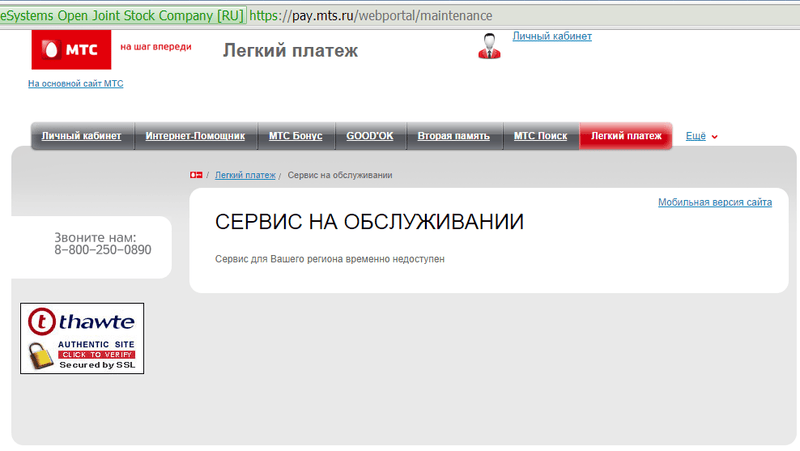Switch to the МТС Бонус tab
This screenshot has width=800, height=451.
(296, 136)
